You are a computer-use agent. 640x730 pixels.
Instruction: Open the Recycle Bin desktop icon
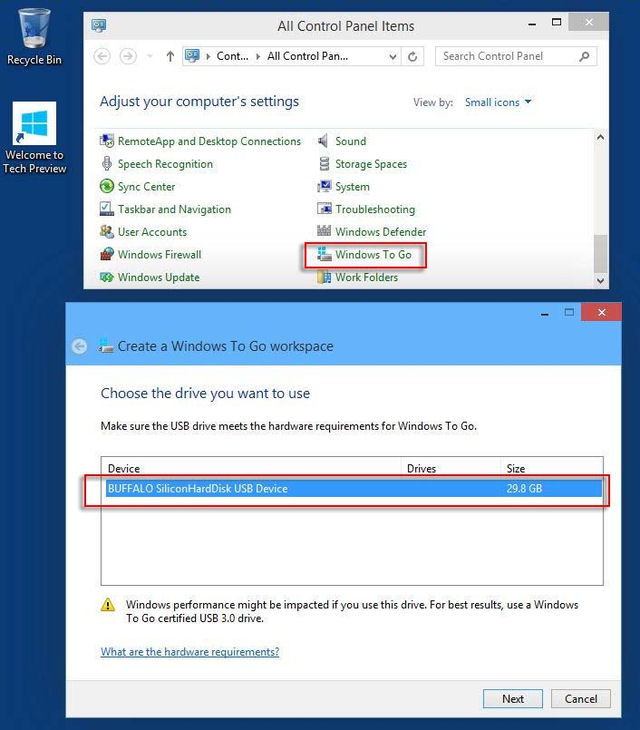pyautogui.click(x=34, y=37)
